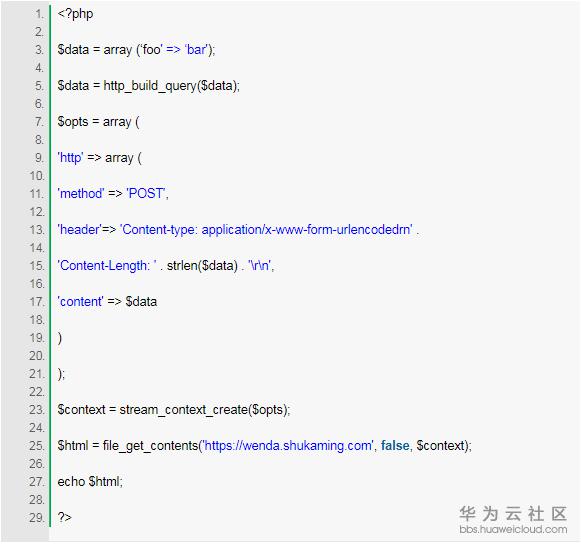Click line number 25 in the gutter

click(37, 446)
